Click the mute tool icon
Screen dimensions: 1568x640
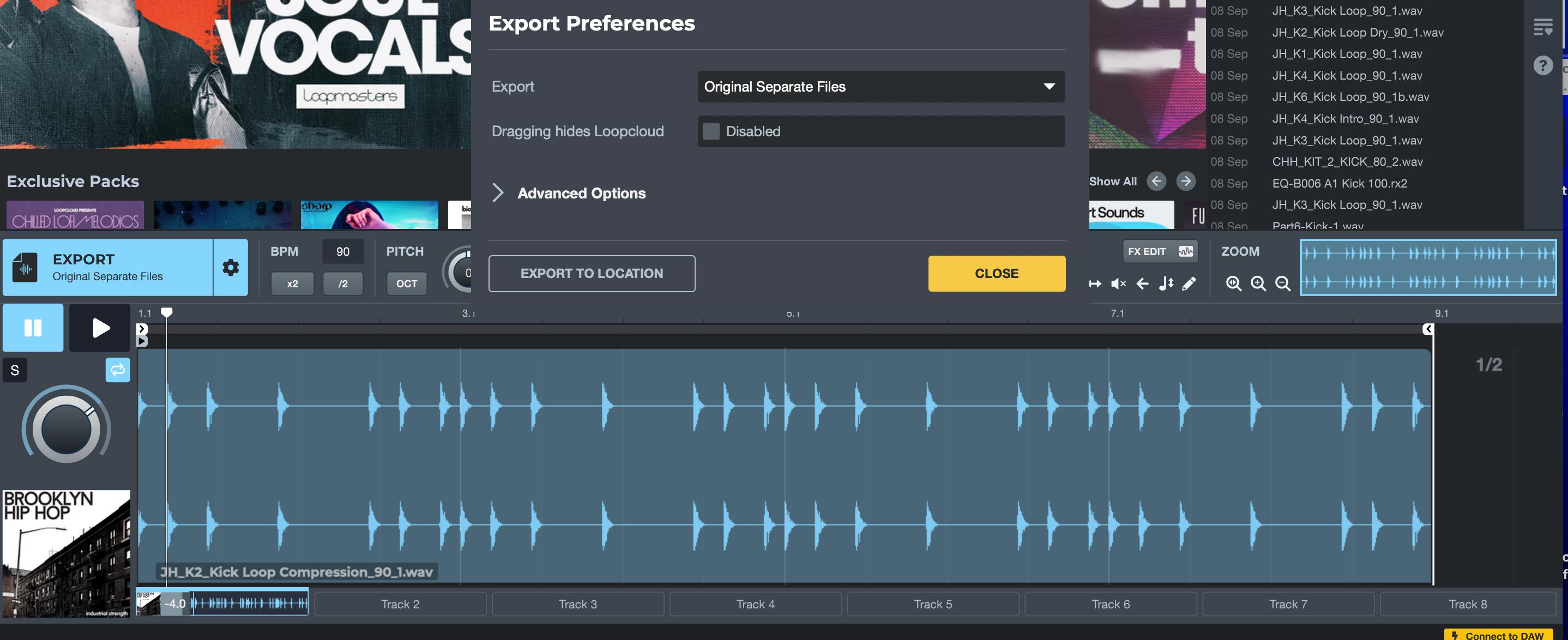click(1118, 283)
